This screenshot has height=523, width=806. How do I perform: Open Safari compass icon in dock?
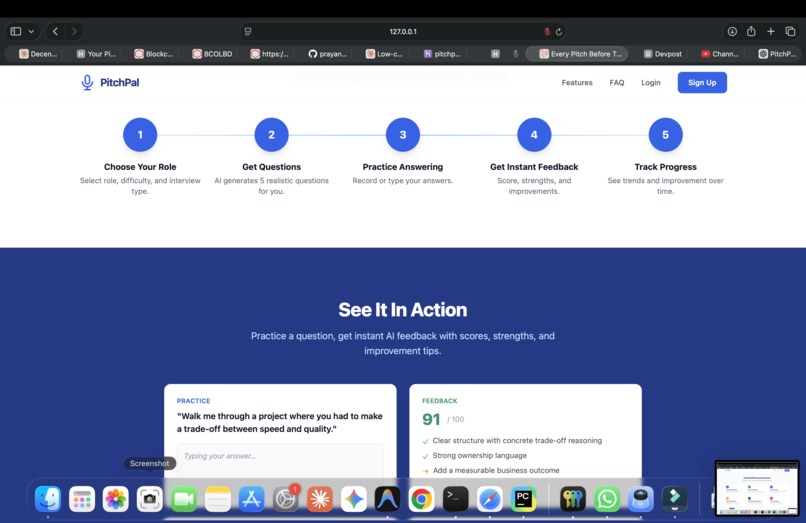[x=489, y=499]
